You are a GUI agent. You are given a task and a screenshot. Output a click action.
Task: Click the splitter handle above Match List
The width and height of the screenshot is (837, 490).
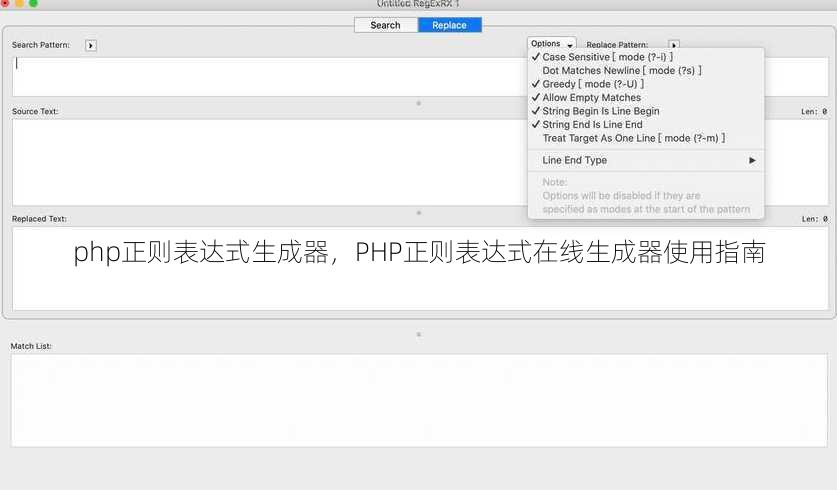click(418, 334)
